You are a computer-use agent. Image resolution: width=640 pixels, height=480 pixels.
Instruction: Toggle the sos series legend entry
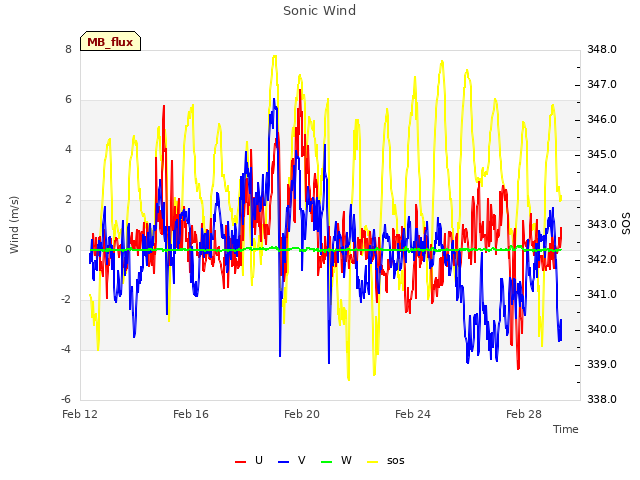coord(385,460)
